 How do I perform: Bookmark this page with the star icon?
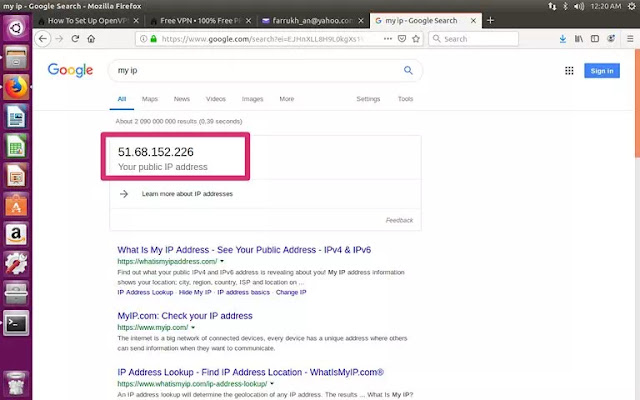(x=416, y=39)
